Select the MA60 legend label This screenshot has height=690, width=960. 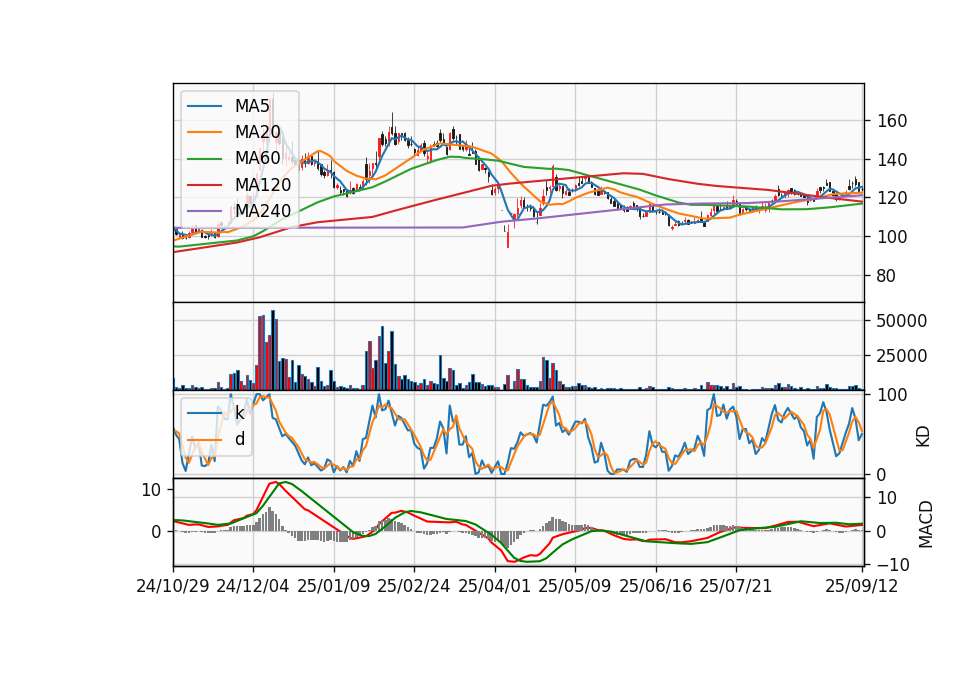(x=257, y=158)
